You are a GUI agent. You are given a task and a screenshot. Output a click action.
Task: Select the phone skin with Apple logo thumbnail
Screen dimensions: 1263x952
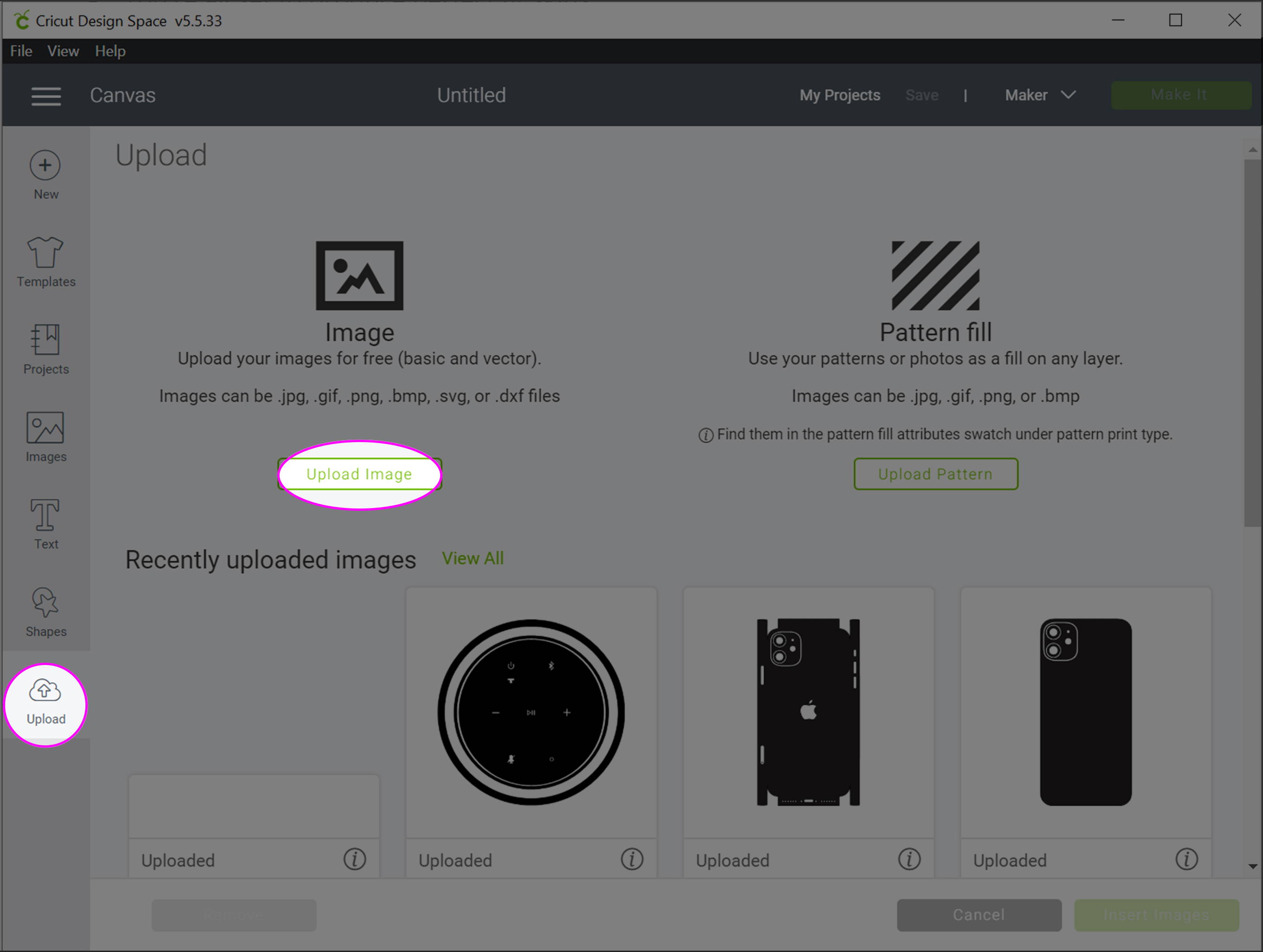point(808,712)
